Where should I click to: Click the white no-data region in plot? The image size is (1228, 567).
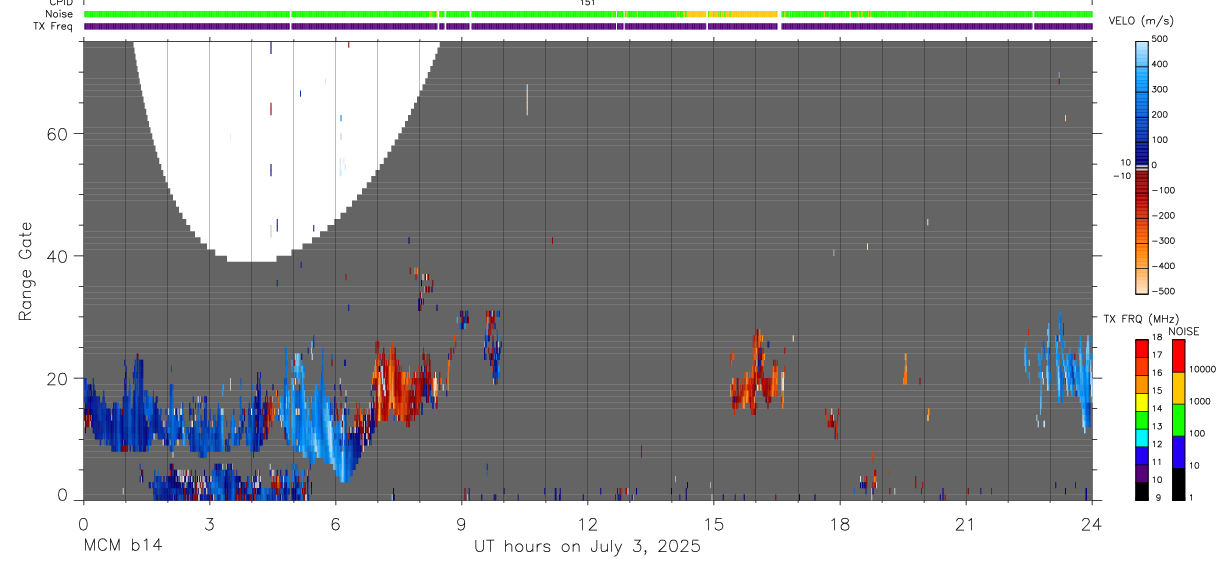coord(270,150)
